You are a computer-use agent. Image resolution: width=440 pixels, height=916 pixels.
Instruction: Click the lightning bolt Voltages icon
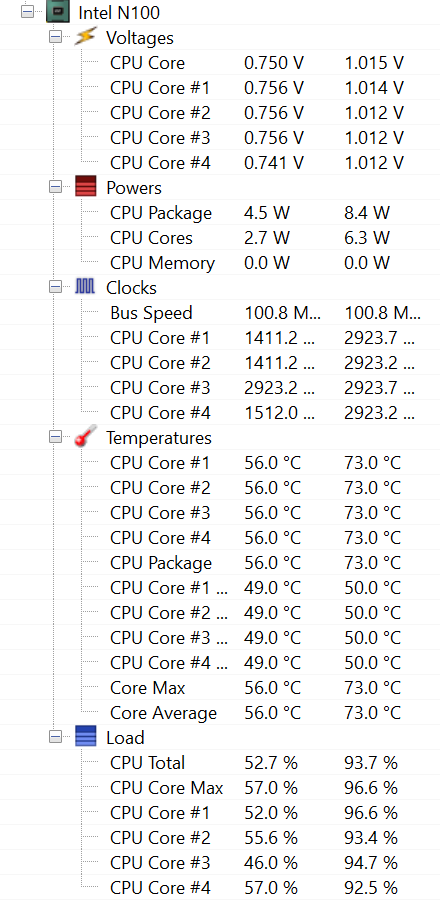[85, 37]
